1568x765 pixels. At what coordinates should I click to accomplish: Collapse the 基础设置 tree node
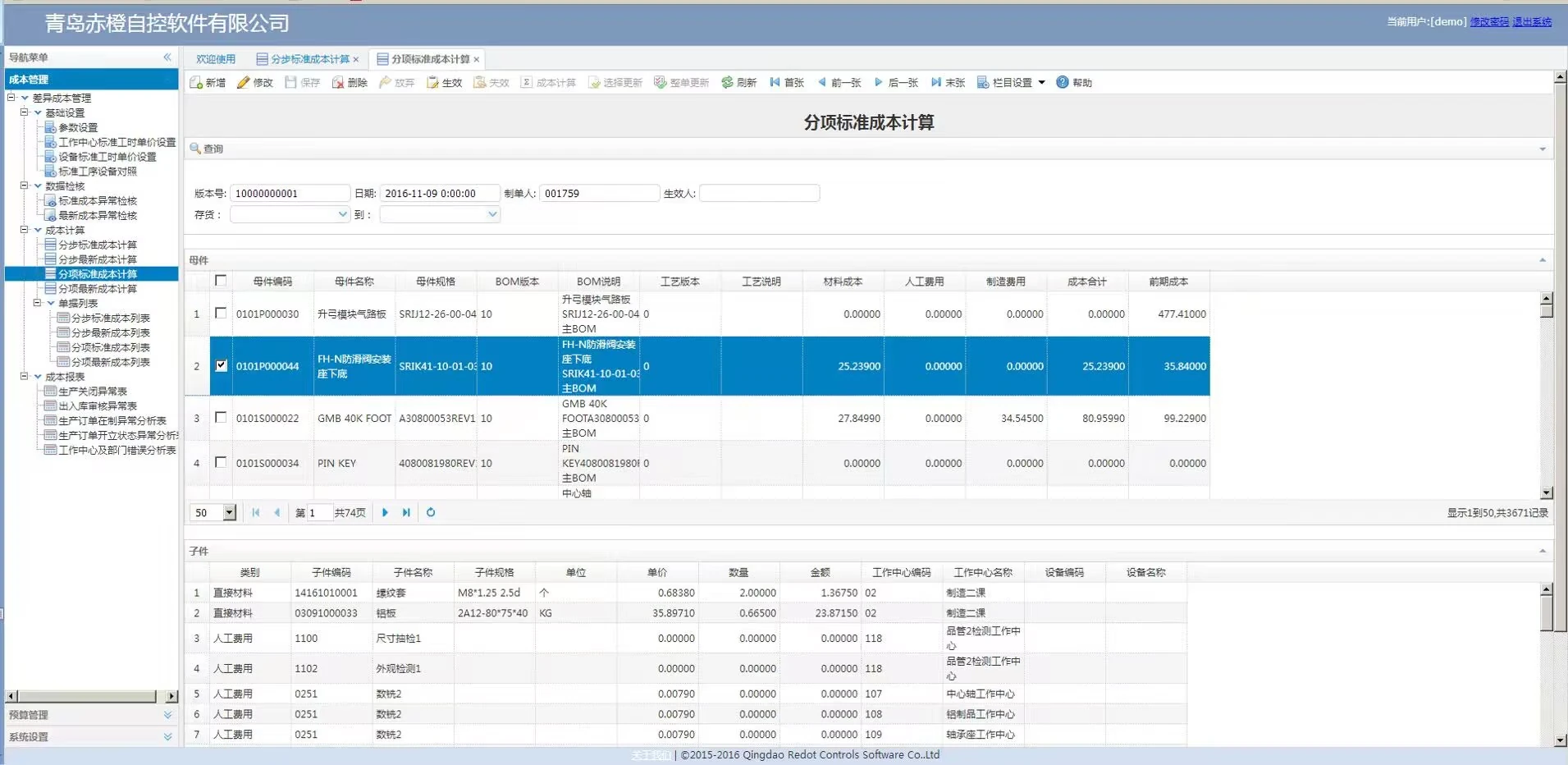click(x=25, y=112)
